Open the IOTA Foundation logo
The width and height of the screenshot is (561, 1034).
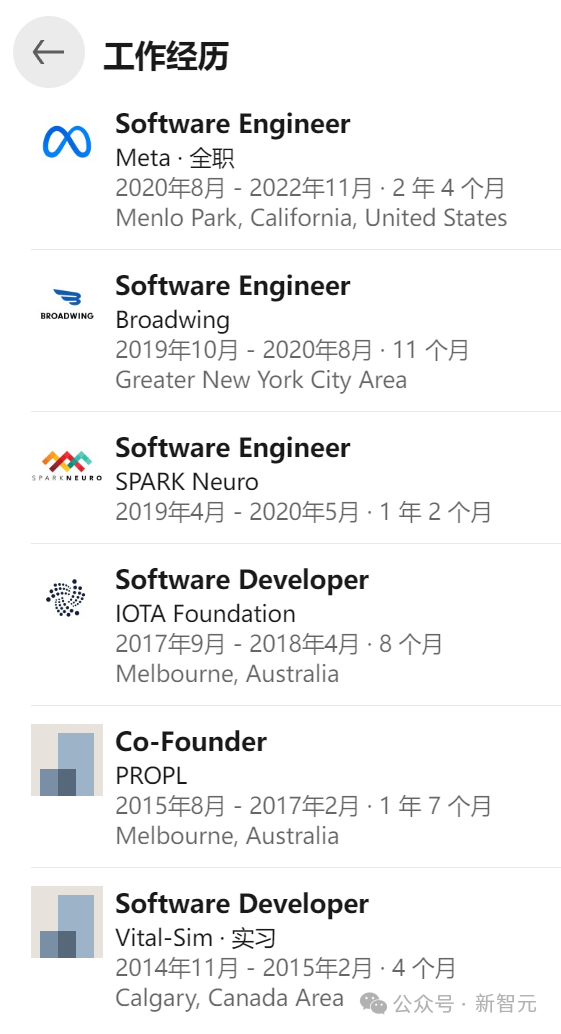66,597
